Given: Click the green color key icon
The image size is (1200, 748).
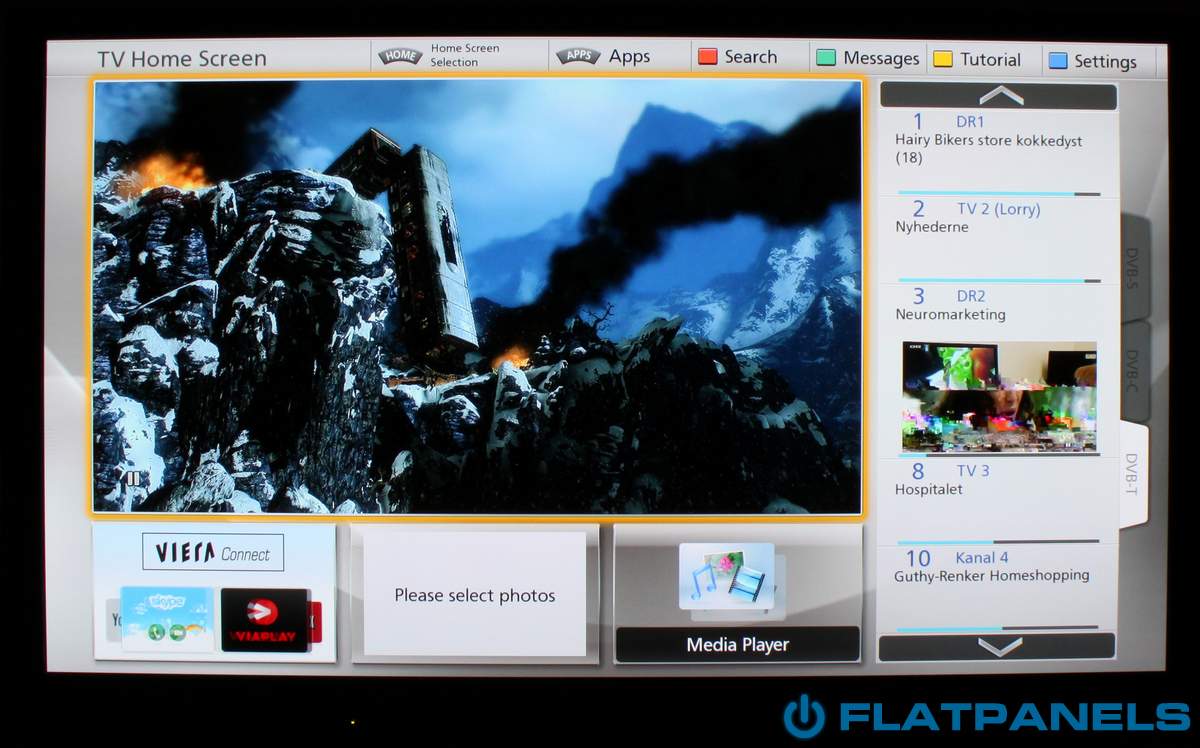Looking at the screenshot, I should click(826, 58).
